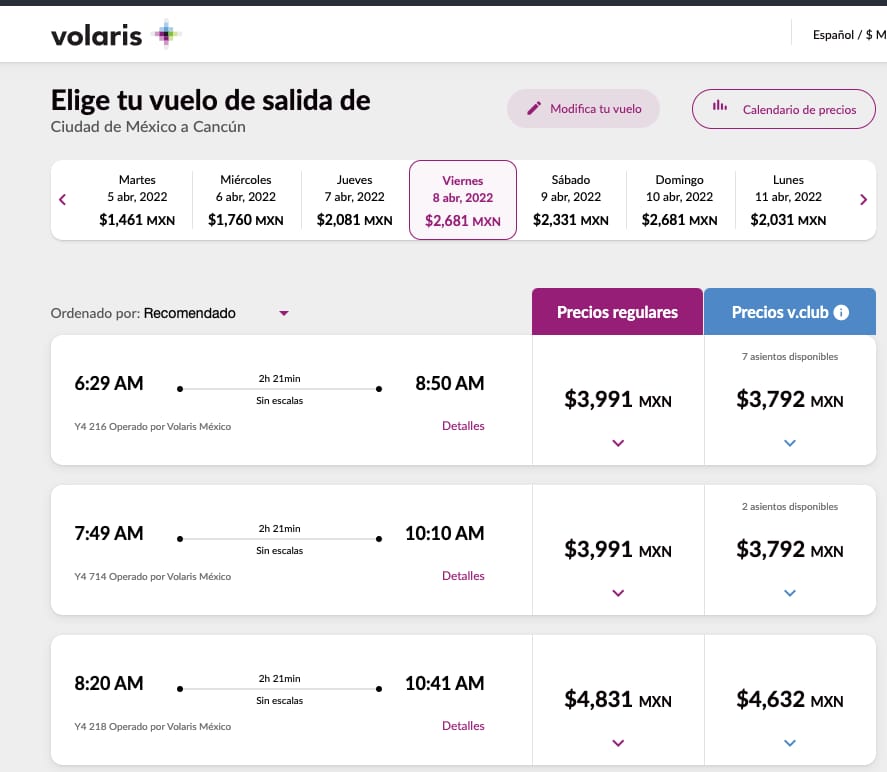Open Detalles for the 6:29 AM flight
887x772 pixels.
point(463,426)
